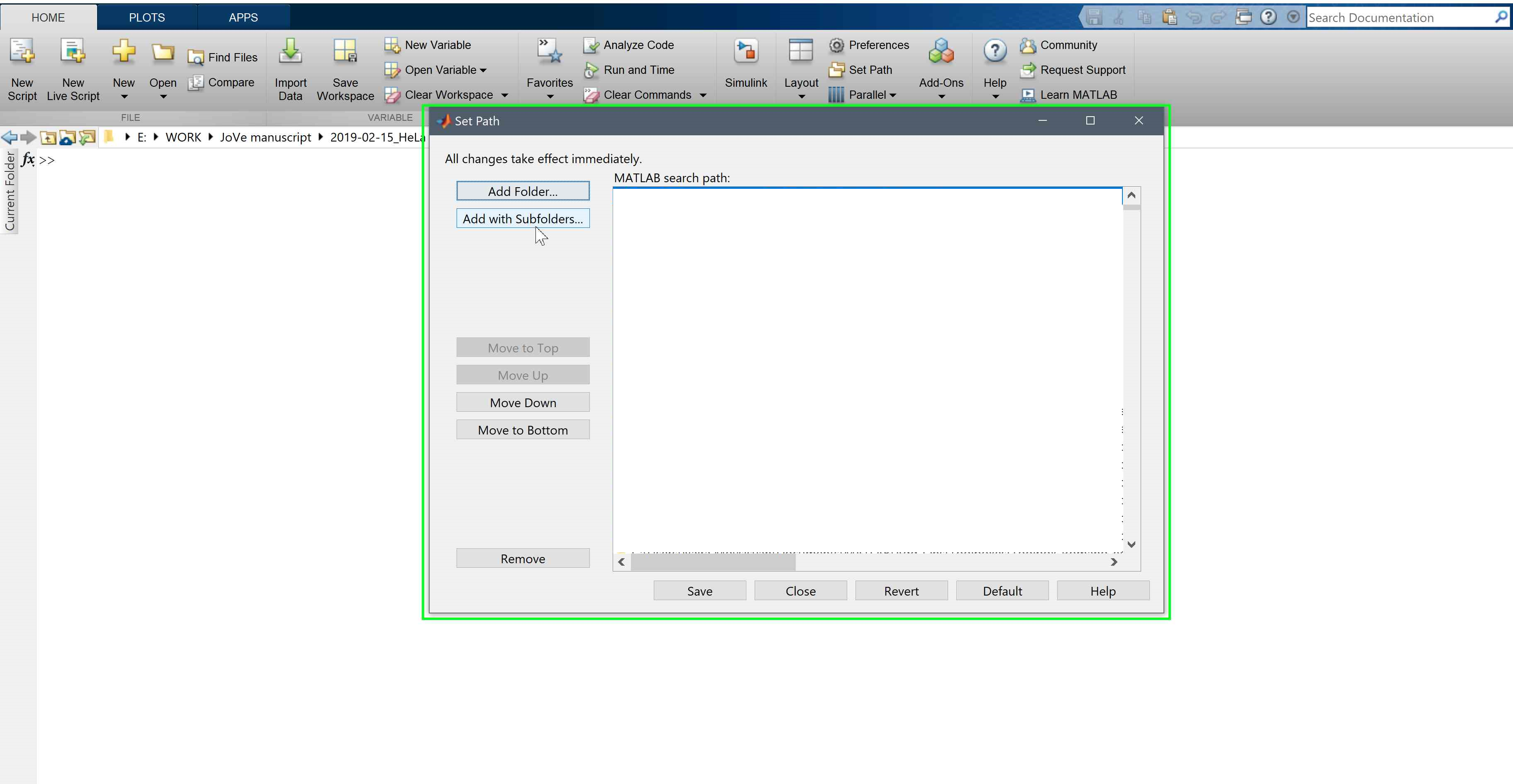Viewport: 1513px width, 784px height.
Task: Open the Preferences gear icon
Action: coord(836,45)
